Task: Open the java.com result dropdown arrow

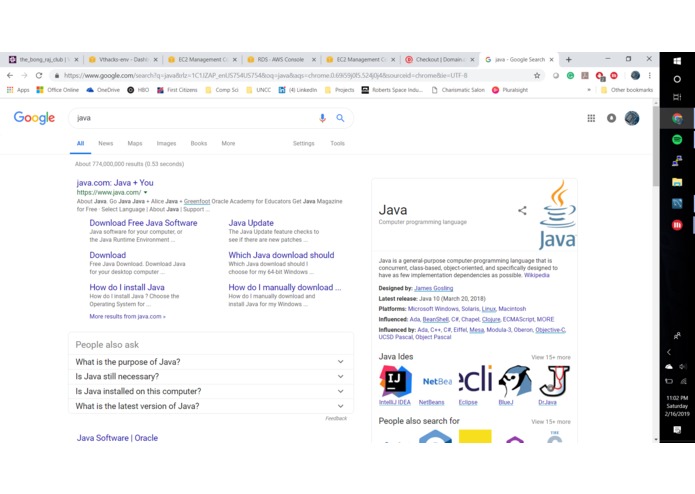Action: (x=145, y=193)
